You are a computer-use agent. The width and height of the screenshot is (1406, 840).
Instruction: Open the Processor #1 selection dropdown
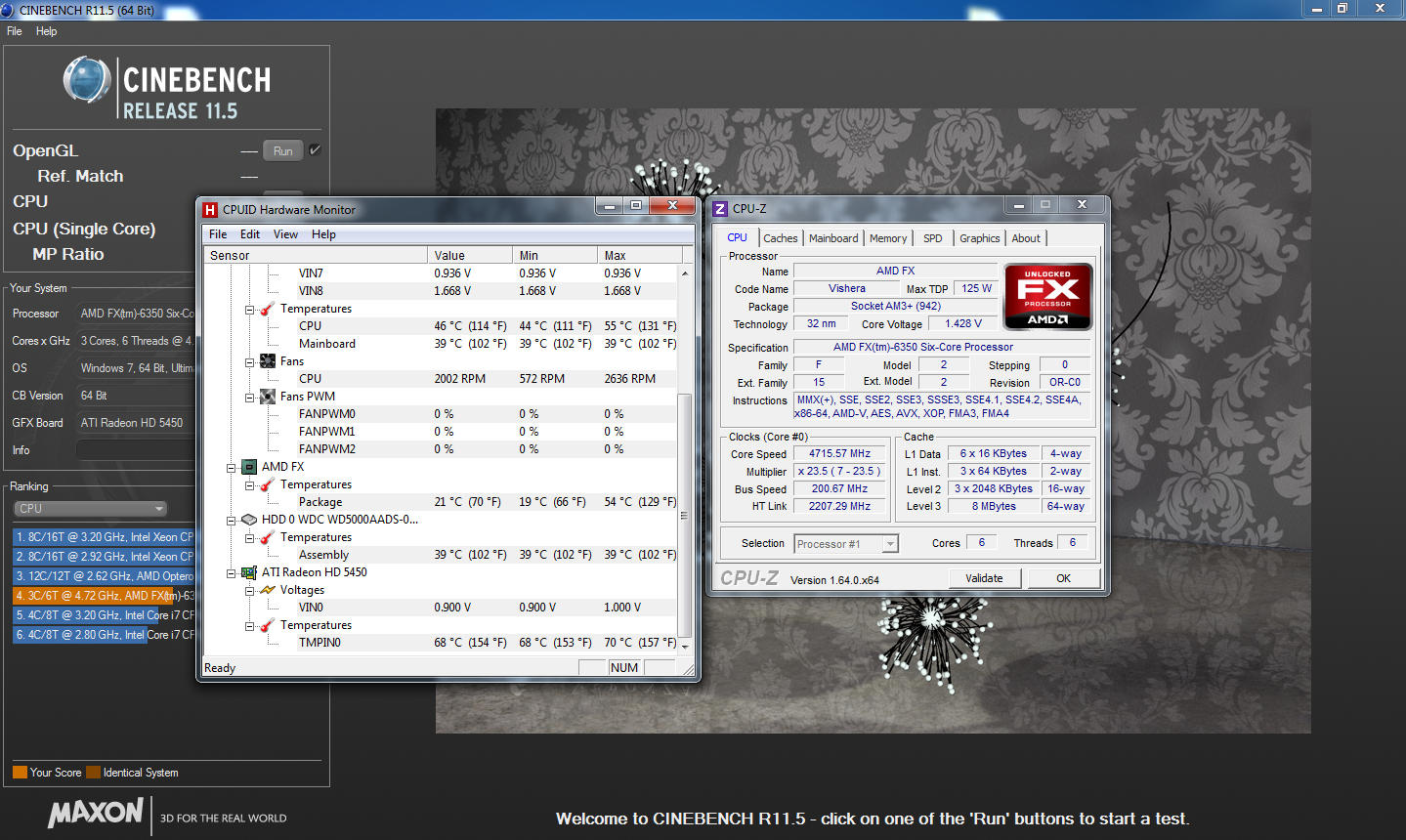coord(846,544)
